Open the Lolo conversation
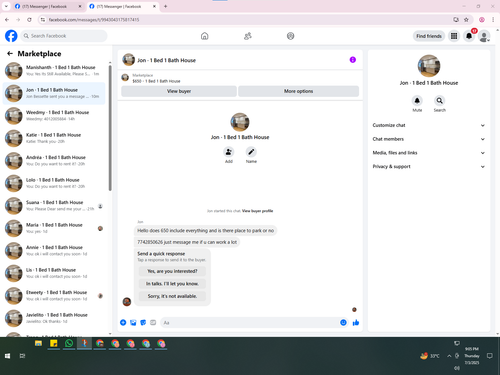500x375 pixels. 54,183
